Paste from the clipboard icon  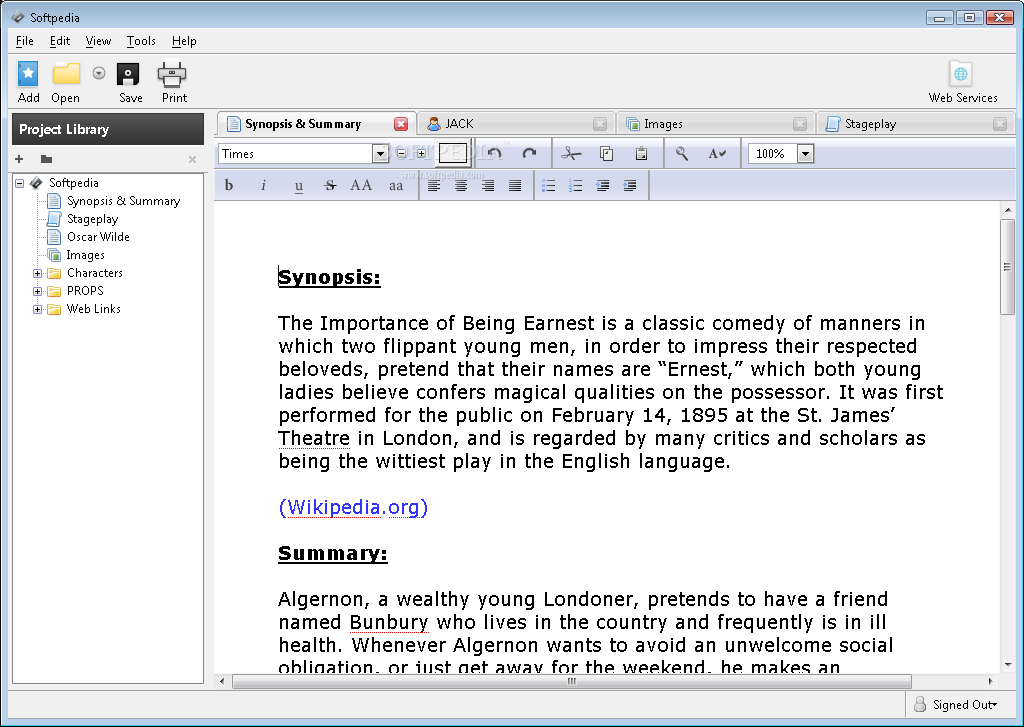tap(641, 153)
